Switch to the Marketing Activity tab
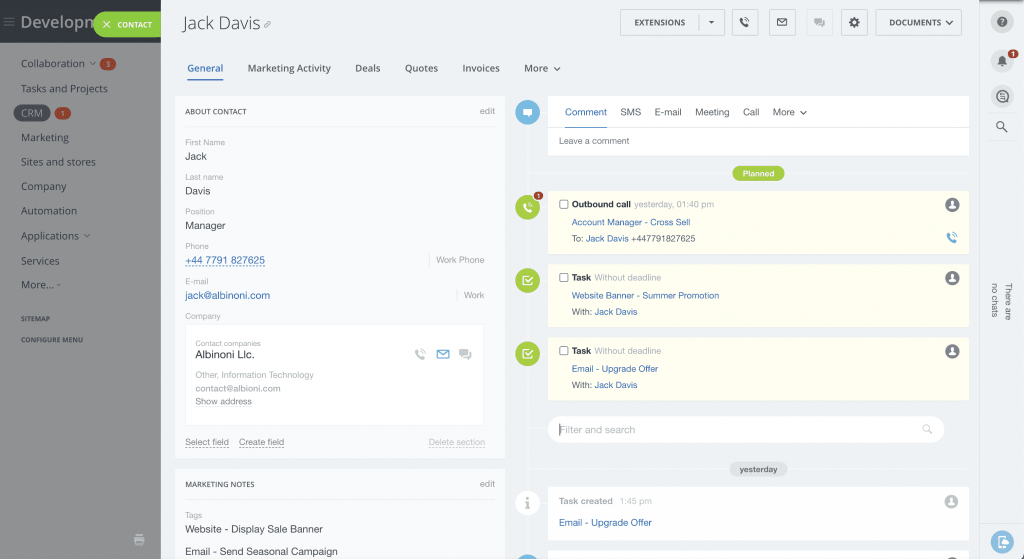Viewport: 1024px width, 559px height. point(289,68)
